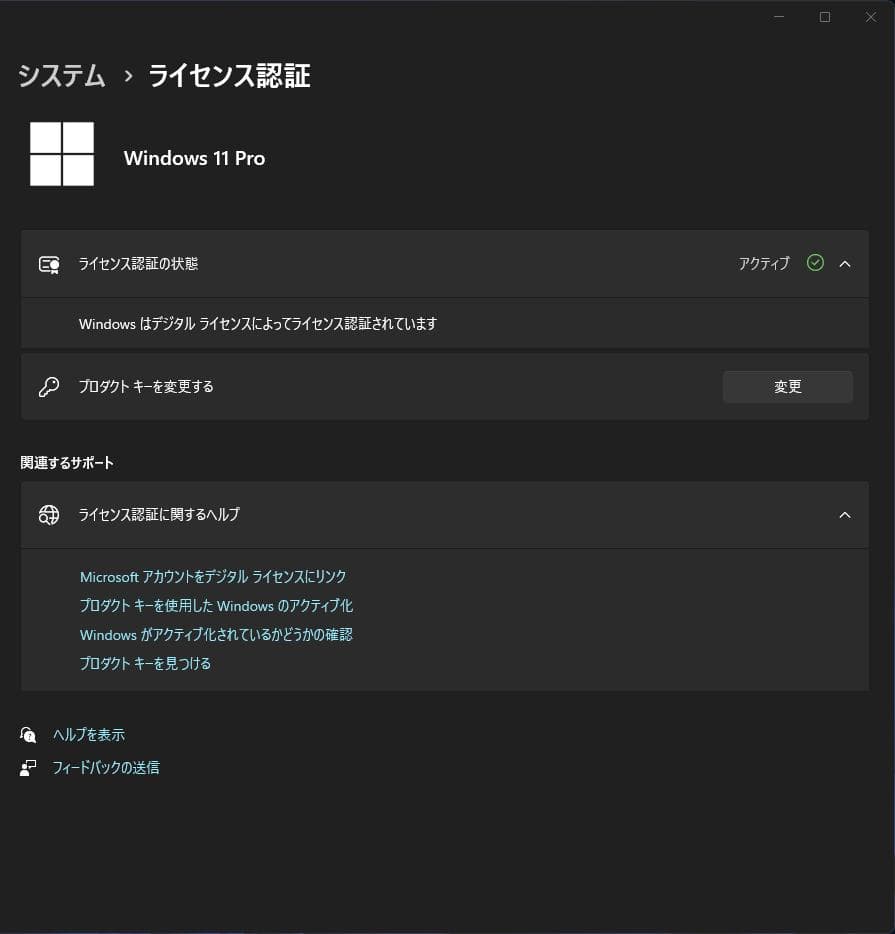Click the フィードバックの送信 link
The height and width of the screenshot is (934, 895).
(x=107, y=768)
